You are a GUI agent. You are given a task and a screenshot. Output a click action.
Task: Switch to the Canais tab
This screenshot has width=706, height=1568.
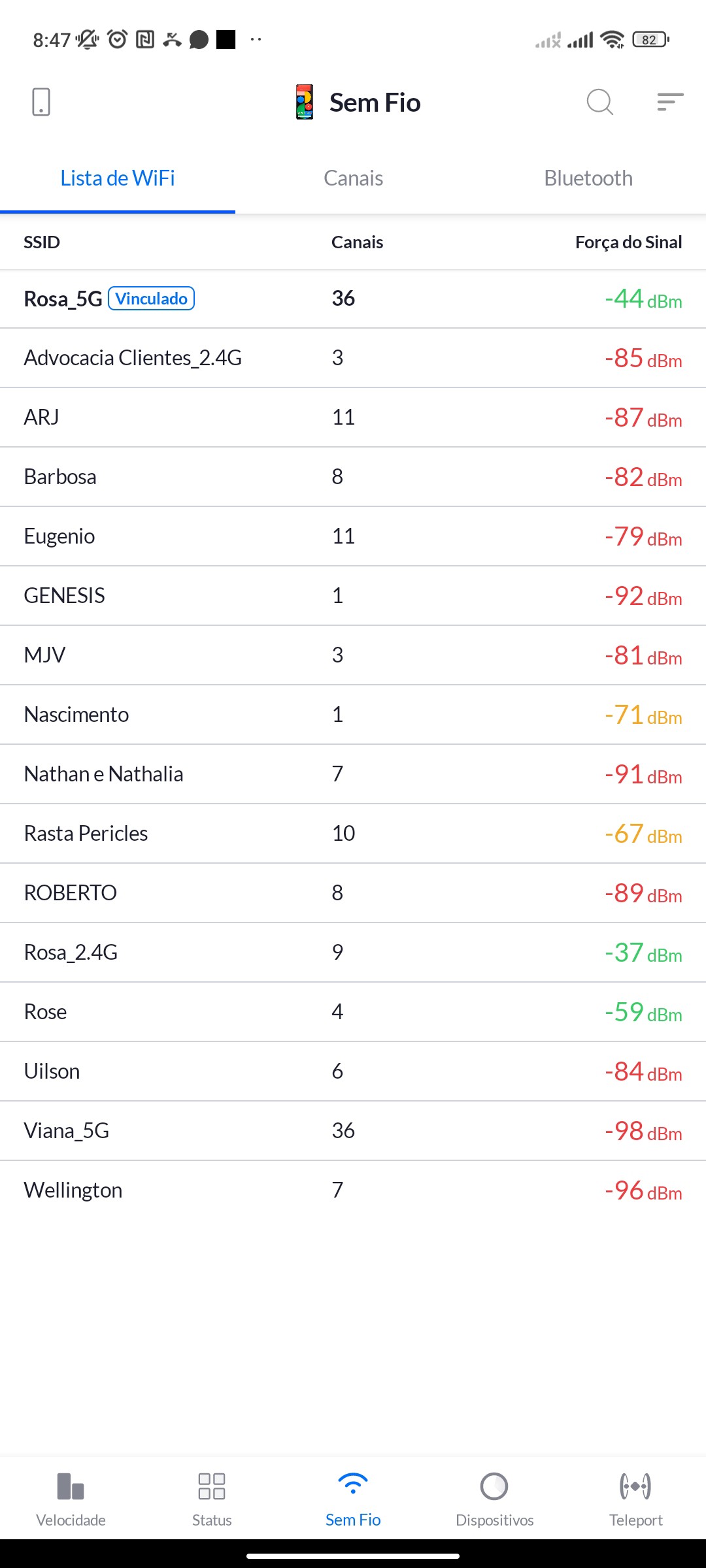coord(353,178)
